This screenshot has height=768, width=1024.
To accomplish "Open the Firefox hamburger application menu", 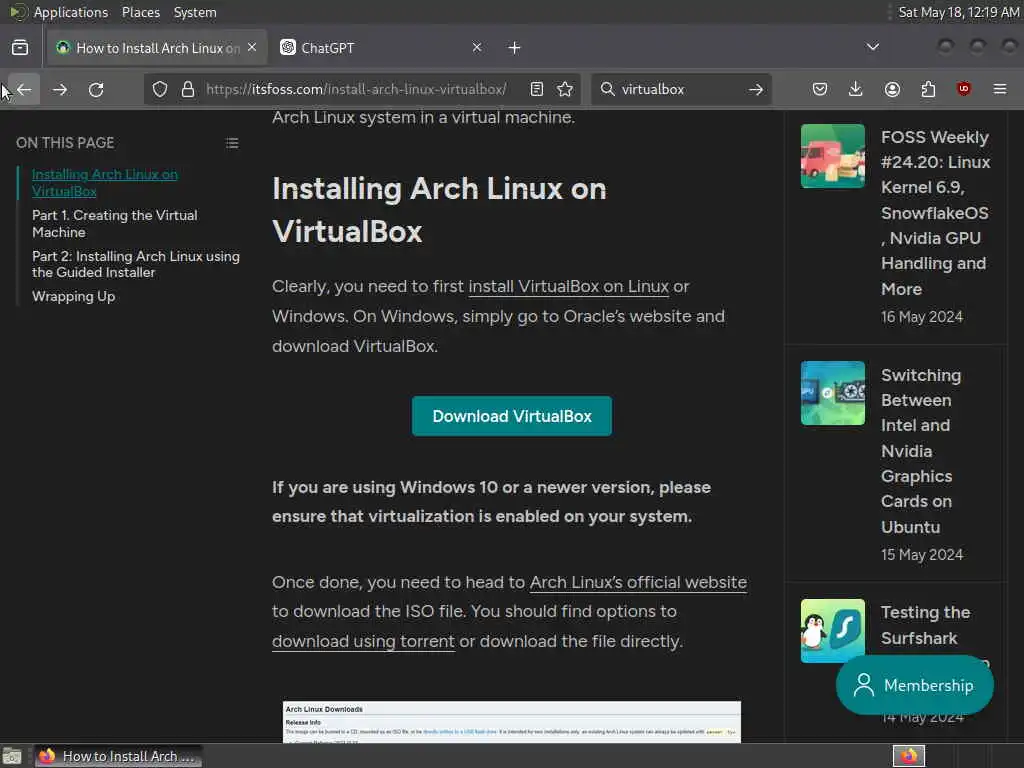I will click(1000, 89).
